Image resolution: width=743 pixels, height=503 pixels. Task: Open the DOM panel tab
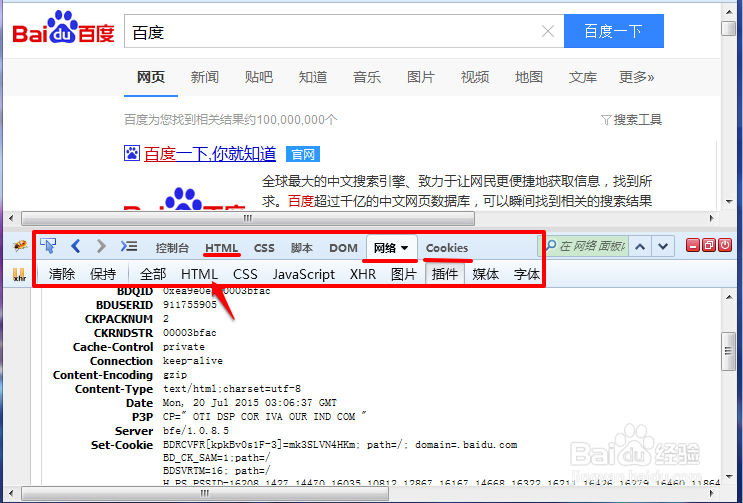(343, 248)
